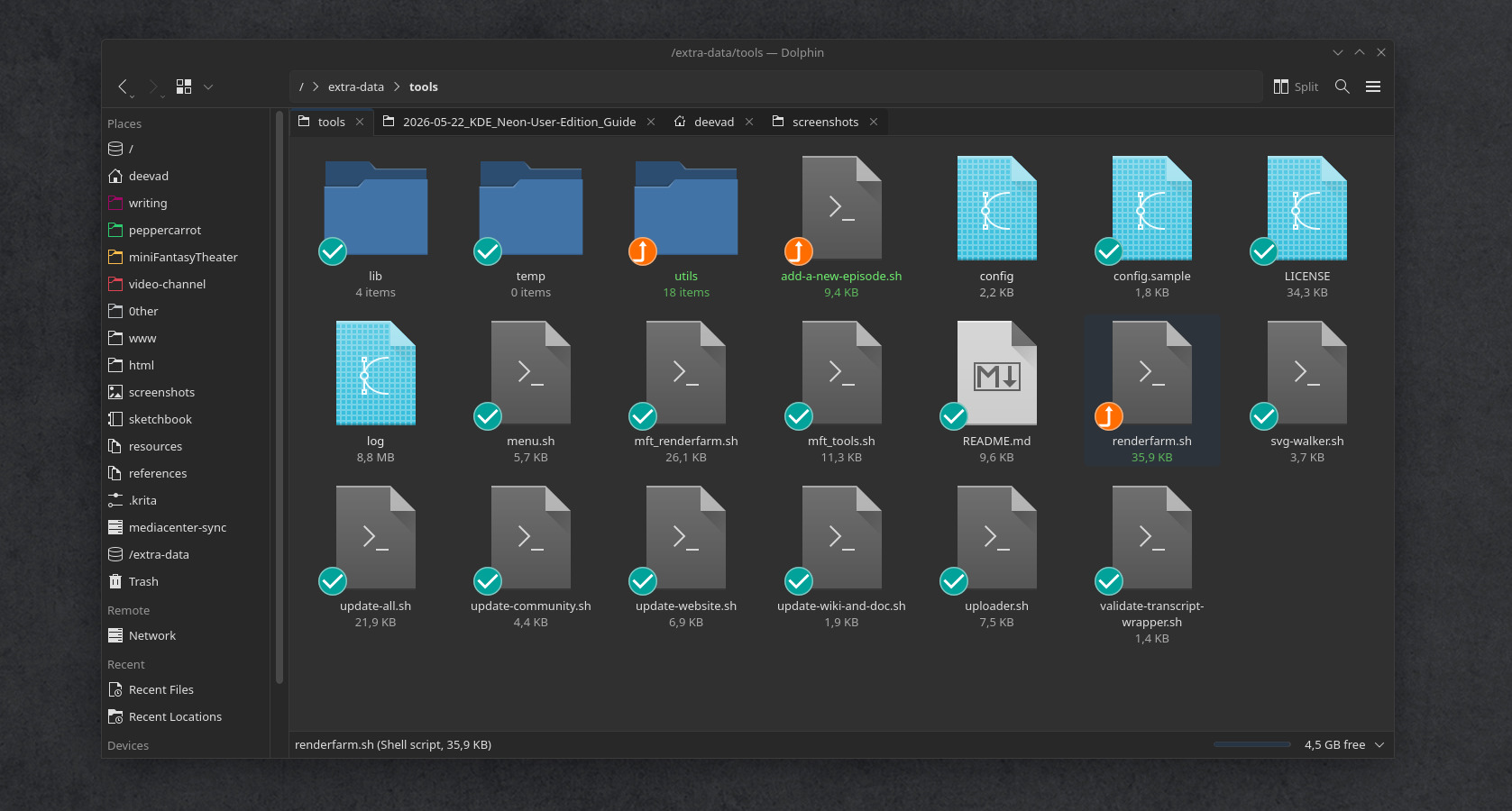The height and width of the screenshot is (811, 1512).
Task: Switch to the 2026-05-22_KDE_Neon-User-Edition_Guide tab
Action: [x=518, y=122]
